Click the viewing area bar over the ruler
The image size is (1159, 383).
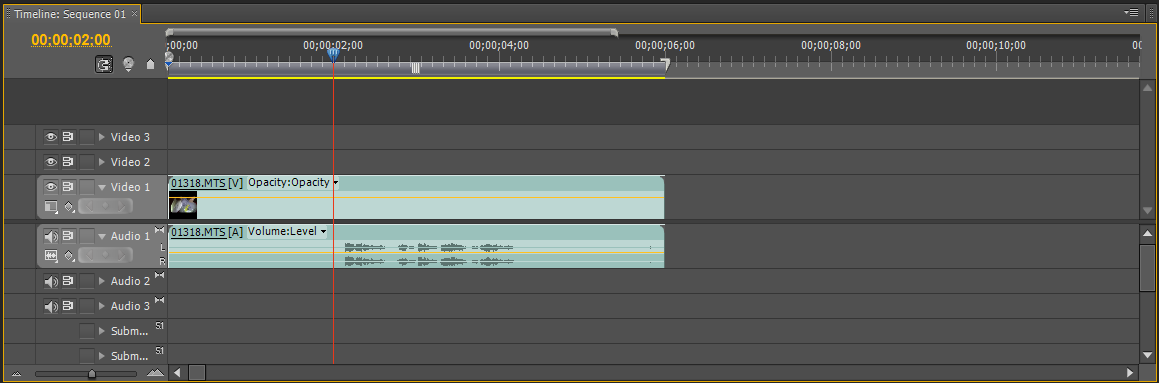point(392,32)
